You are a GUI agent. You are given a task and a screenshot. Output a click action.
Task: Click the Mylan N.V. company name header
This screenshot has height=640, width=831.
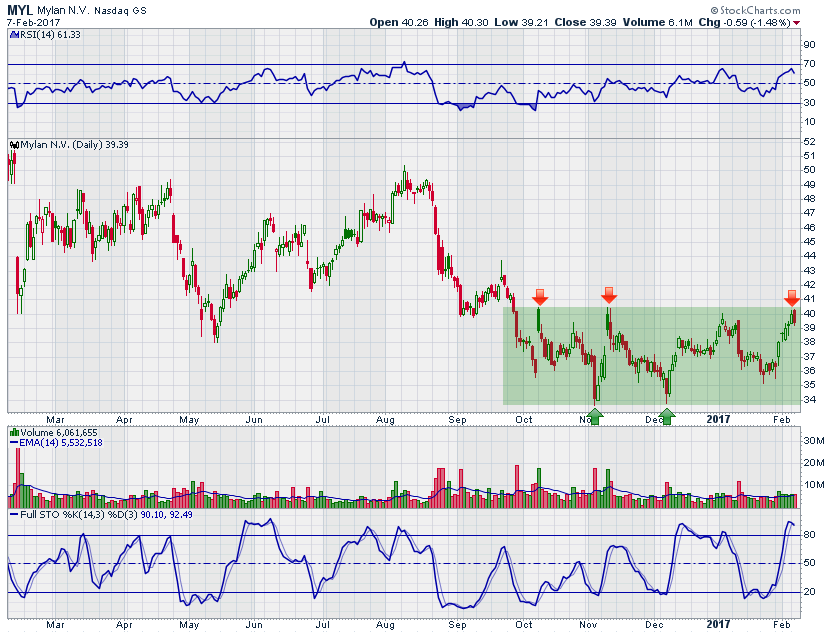tap(64, 11)
